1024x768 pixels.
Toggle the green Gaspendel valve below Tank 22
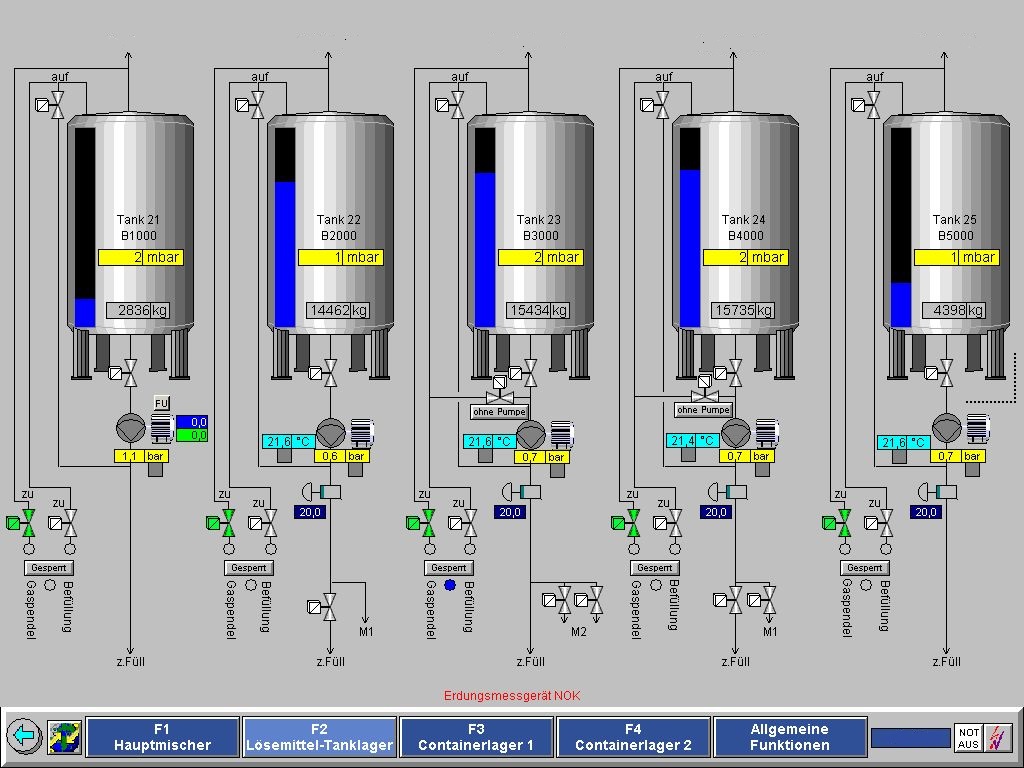(227, 522)
